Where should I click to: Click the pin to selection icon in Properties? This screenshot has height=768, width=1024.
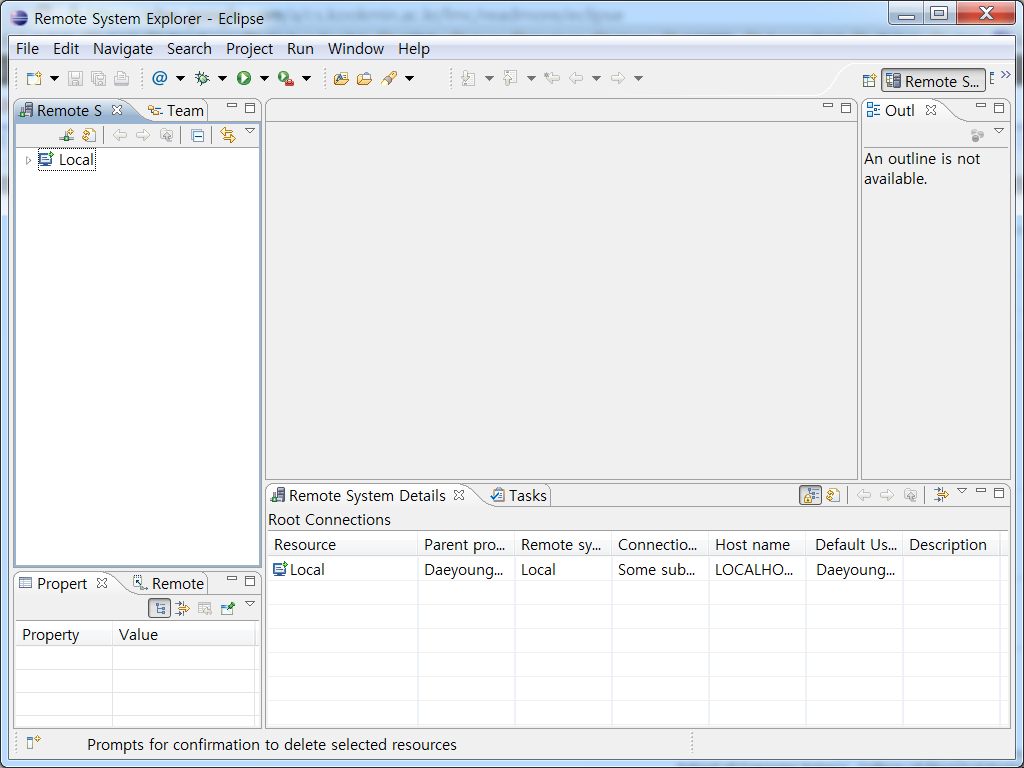[227, 609]
